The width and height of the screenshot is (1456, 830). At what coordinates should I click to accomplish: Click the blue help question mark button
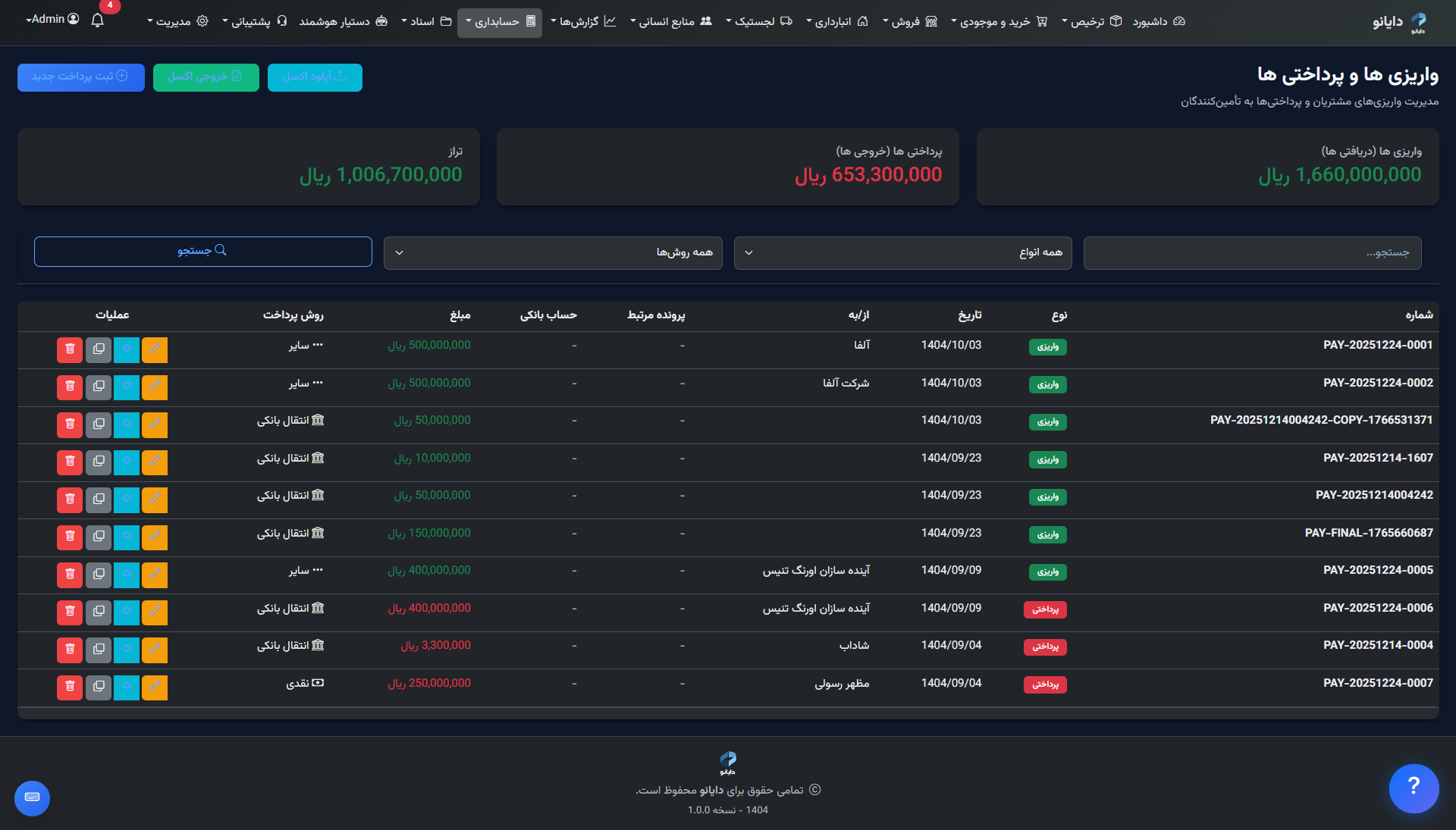[x=1414, y=788]
